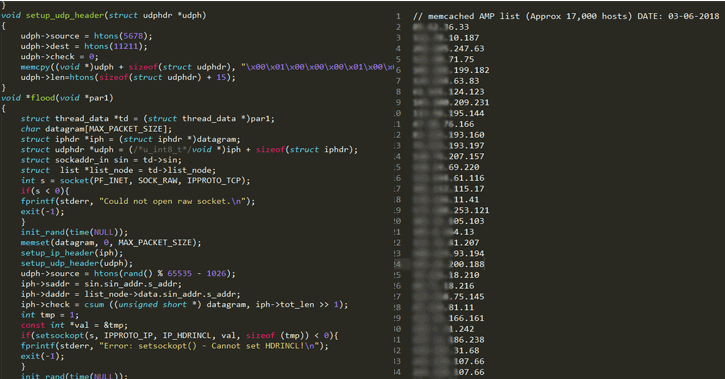
Task: Click the struct iphdr *iph declaration line
Action: 130,139
